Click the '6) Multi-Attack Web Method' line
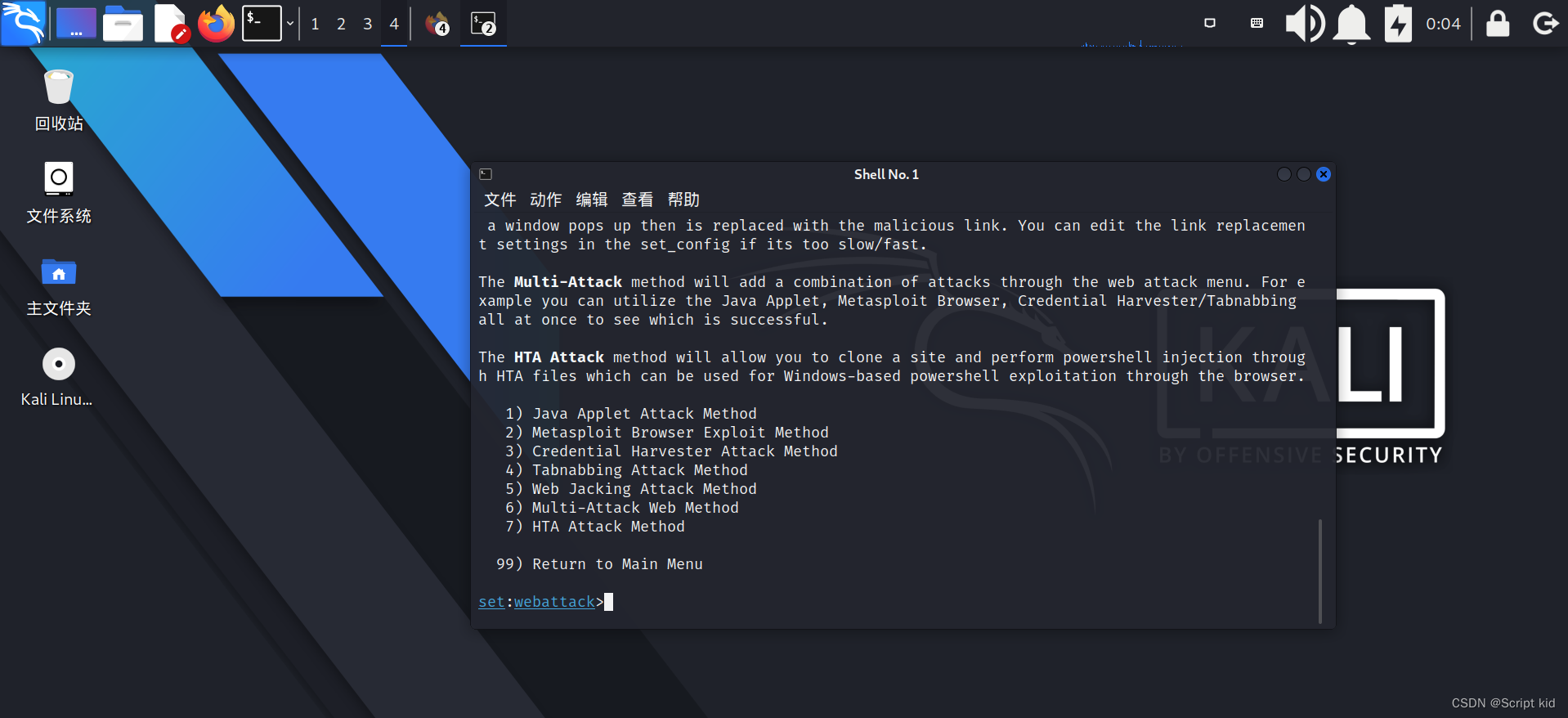The height and width of the screenshot is (718, 1568). coord(622,508)
